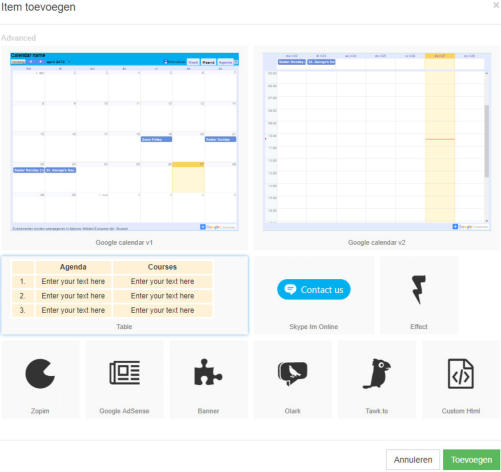Close the Item toevoegen dialog
Viewport: 501px width, 472px height.
click(496, 5)
